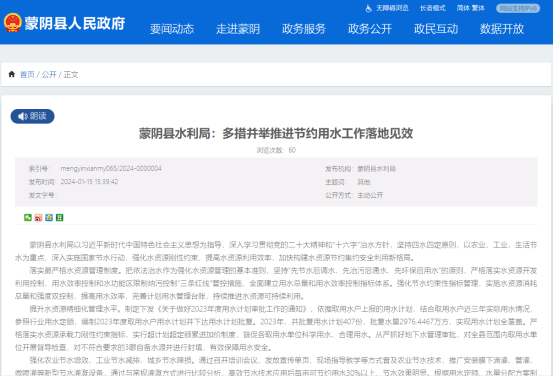Go to 公开 in breadcrumb
This screenshot has width=553, height=376.
pos(49,74)
